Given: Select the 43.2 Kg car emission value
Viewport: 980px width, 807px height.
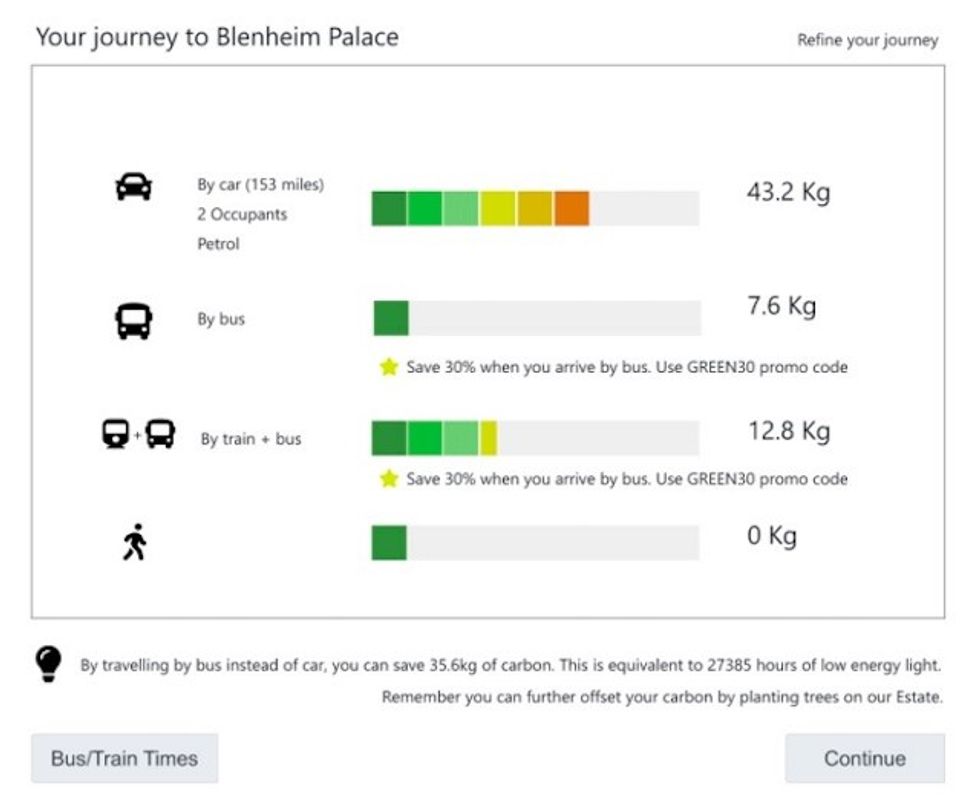Looking at the screenshot, I should 788,192.
